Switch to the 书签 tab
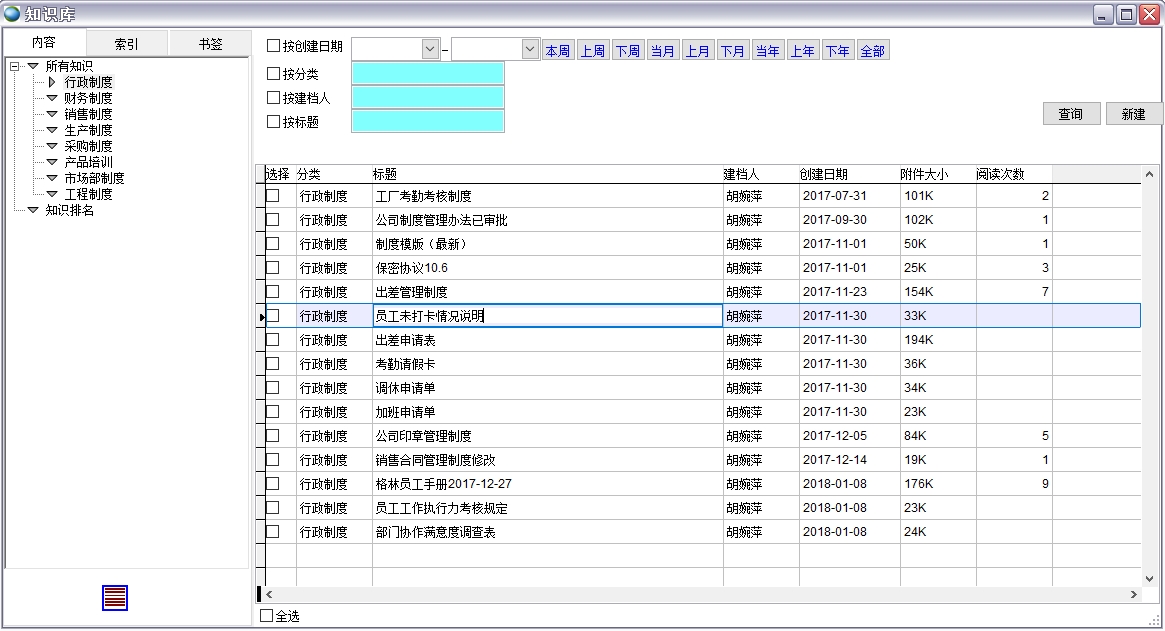1165x631 pixels. [210, 44]
